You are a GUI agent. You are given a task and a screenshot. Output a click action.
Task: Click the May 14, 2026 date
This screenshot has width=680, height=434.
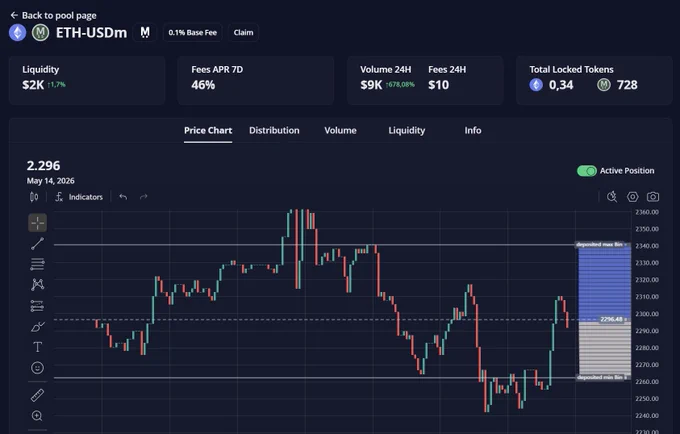pyautogui.click(x=50, y=181)
